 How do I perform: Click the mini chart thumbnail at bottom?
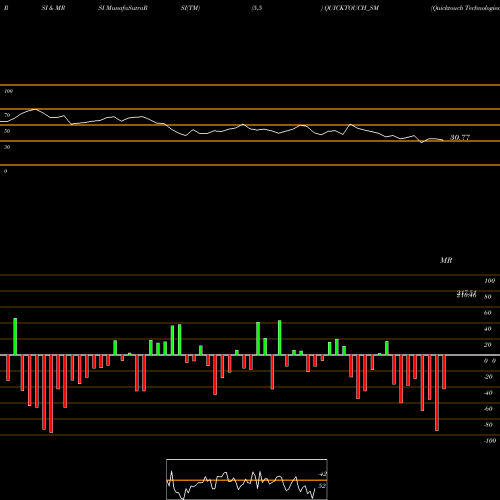(x=247, y=479)
